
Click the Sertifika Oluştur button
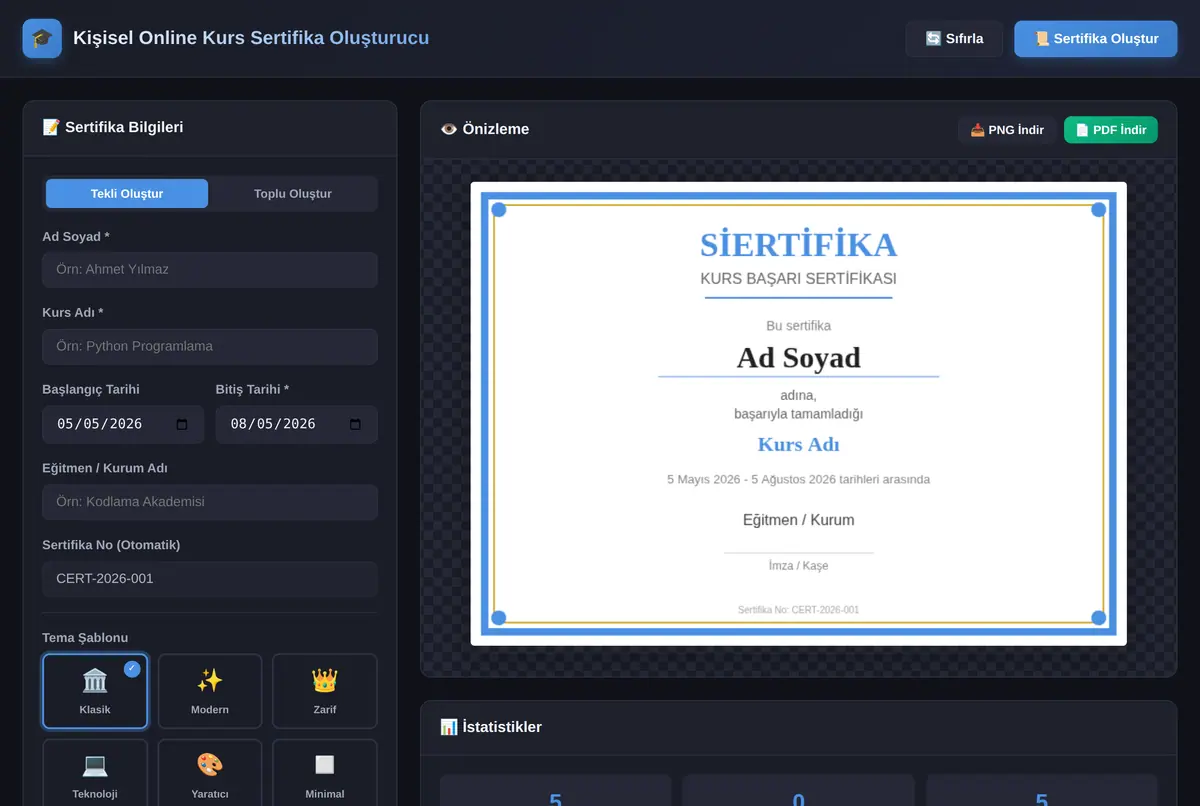pyautogui.click(x=1096, y=39)
